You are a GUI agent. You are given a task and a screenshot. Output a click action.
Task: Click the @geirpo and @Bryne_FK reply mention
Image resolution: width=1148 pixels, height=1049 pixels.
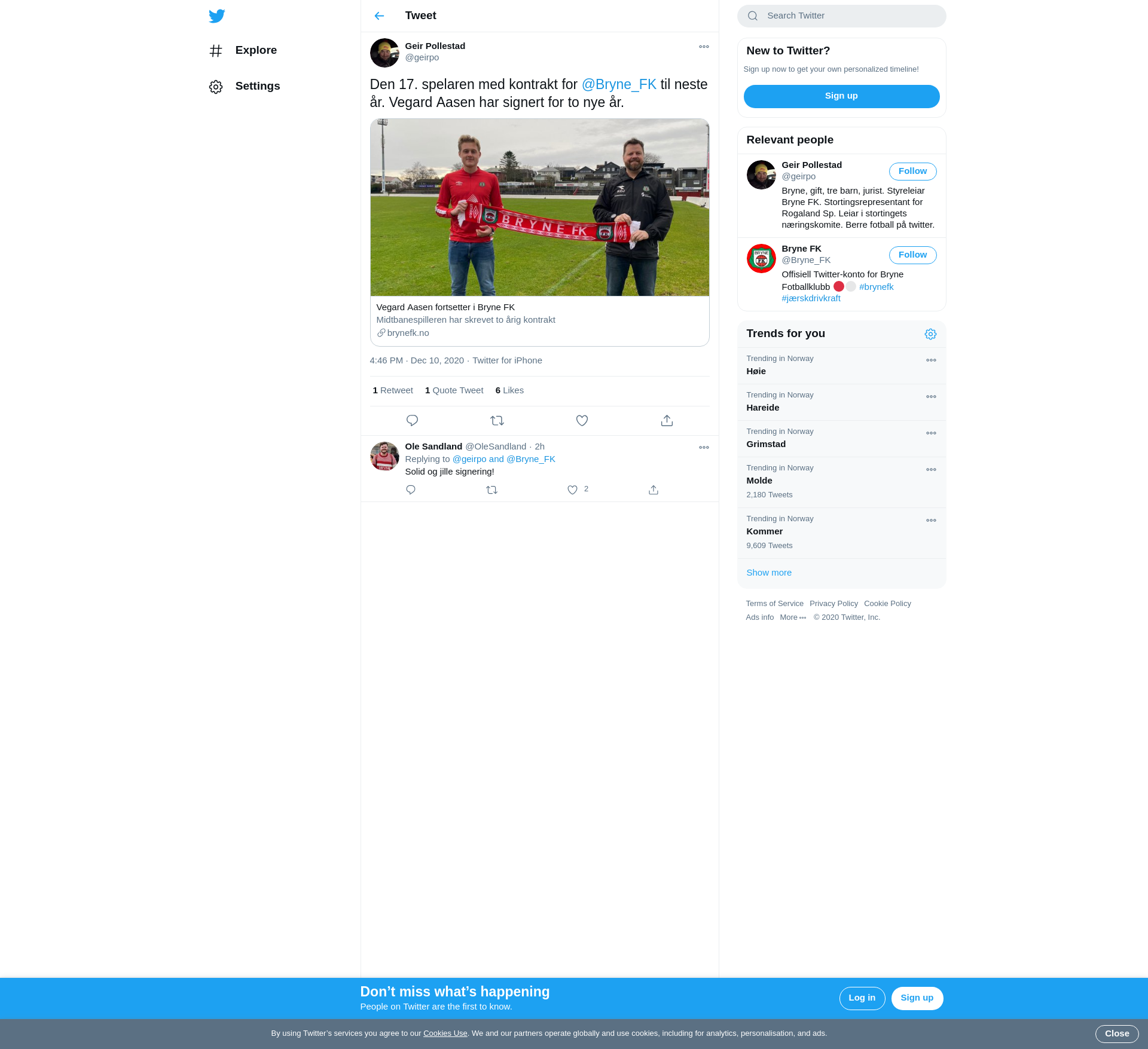coord(503,459)
